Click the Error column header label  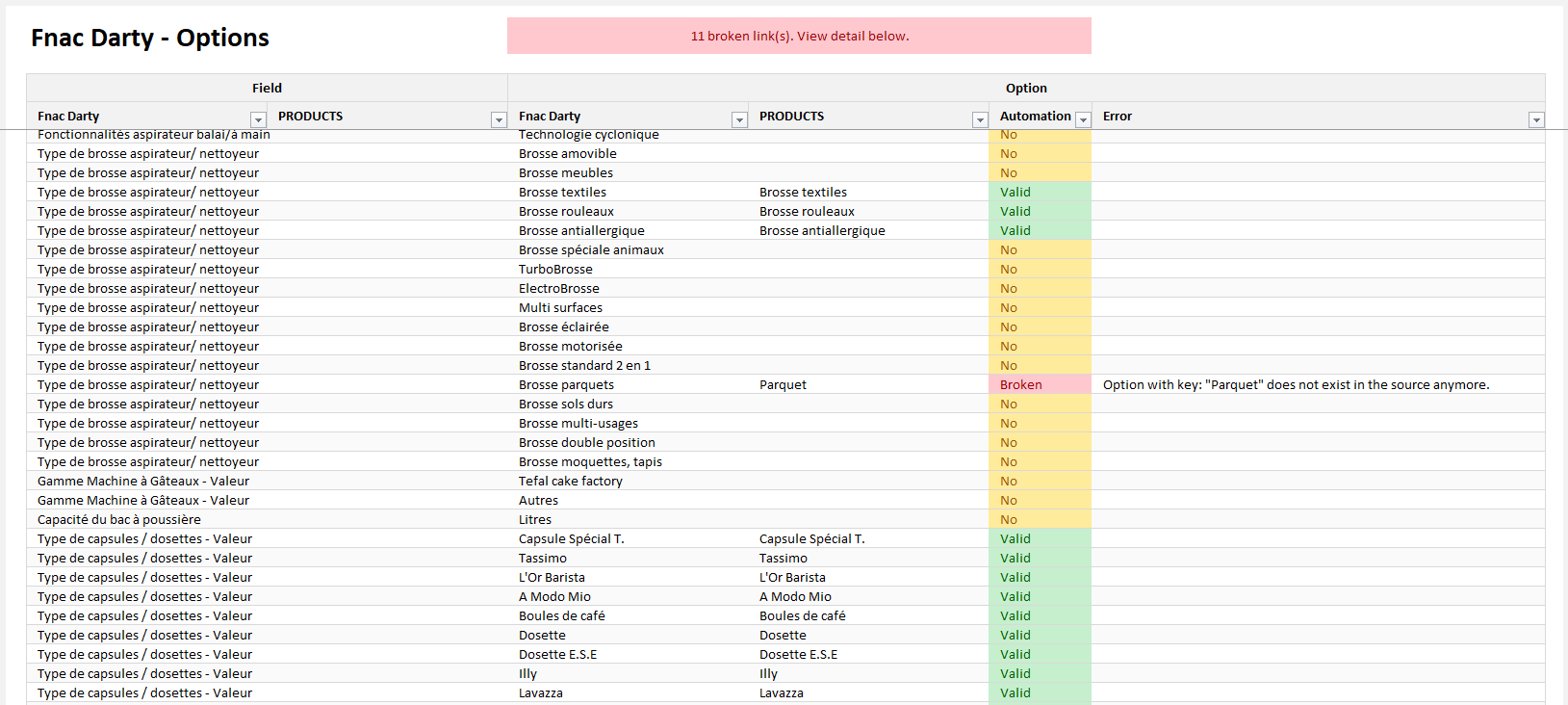(x=1118, y=116)
